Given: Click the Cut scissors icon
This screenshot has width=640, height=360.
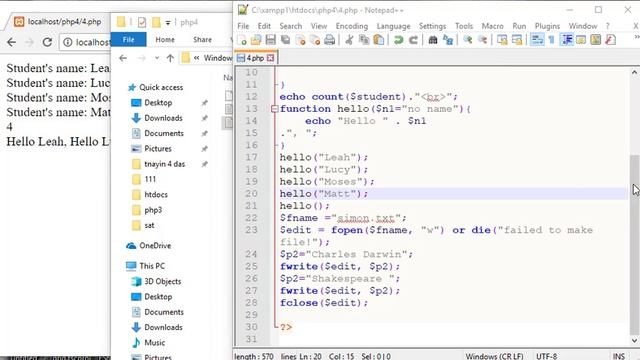Looking at the screenshot, I should [349, 40].
